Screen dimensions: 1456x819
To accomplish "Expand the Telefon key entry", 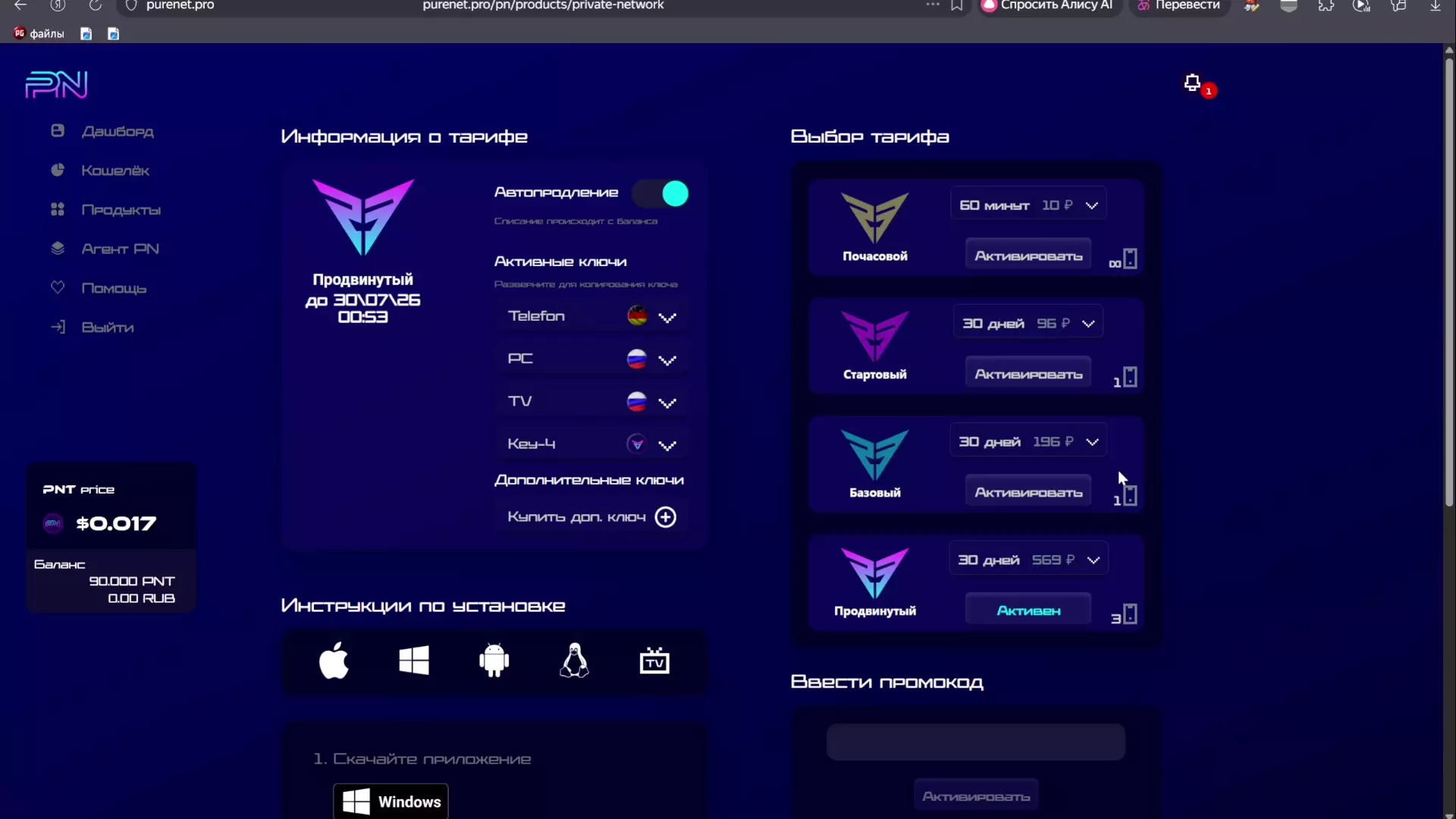I will [667, 317].
